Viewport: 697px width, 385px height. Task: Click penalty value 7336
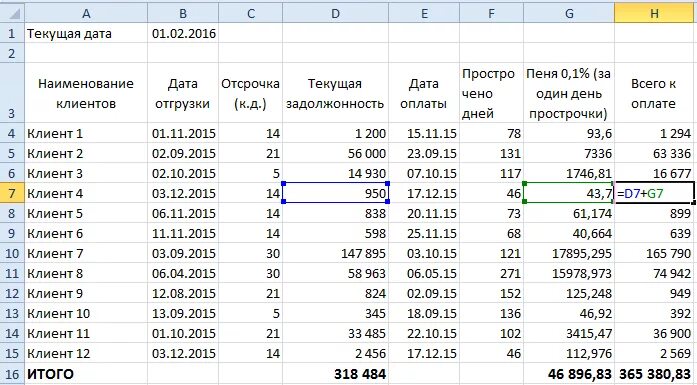569,153
